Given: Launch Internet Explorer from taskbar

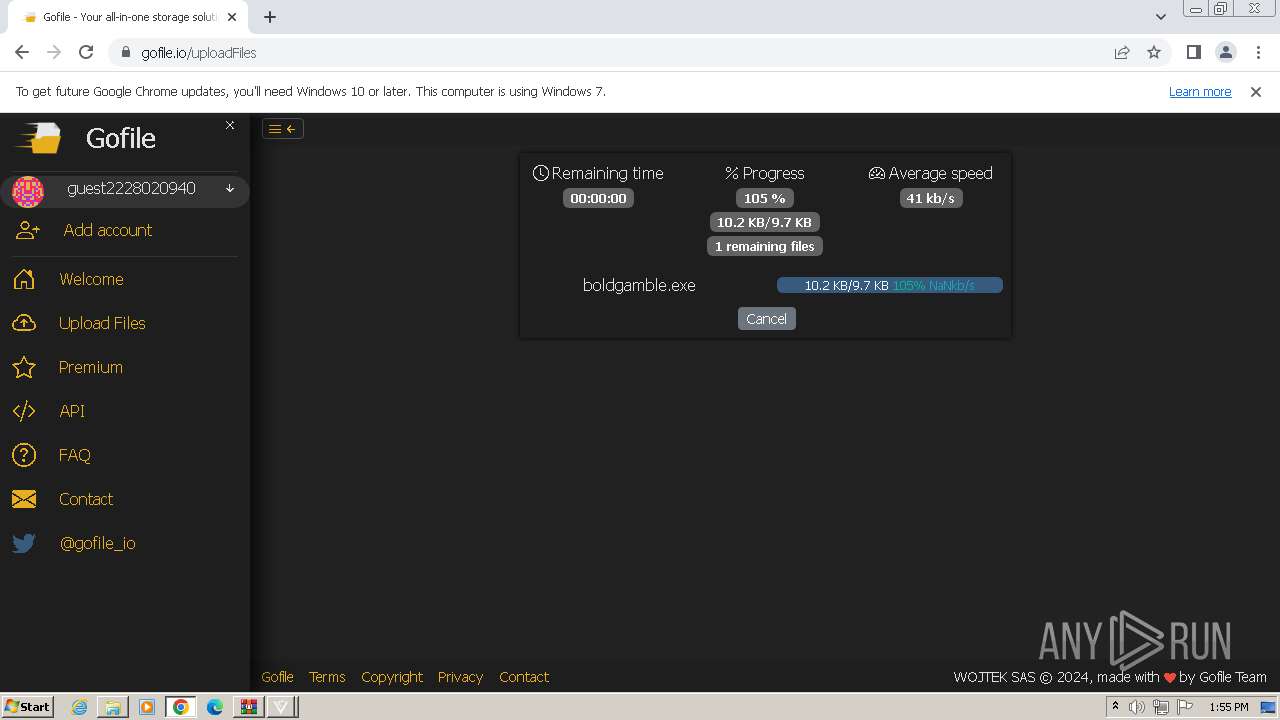Looking at the screenshot, I should 79,707.
